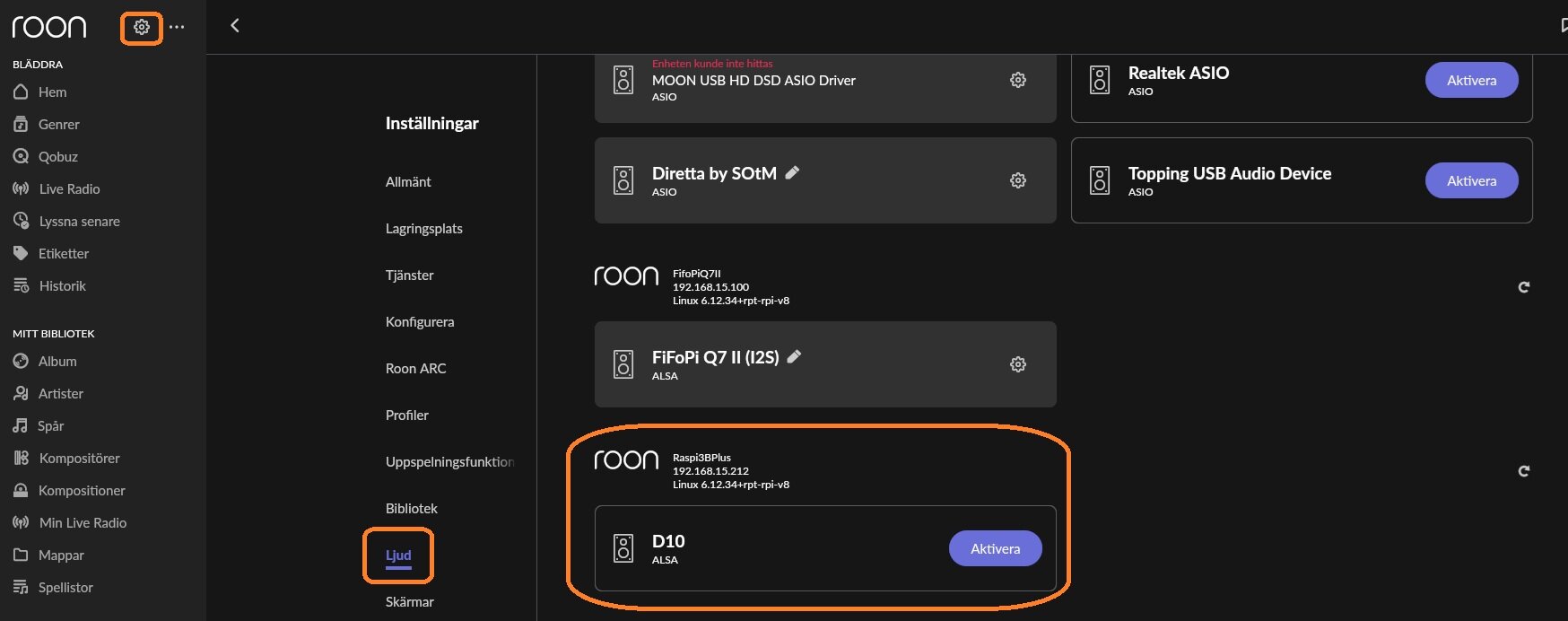Refresh the Raspi3BPlus endpoint devices
The image size is (1568, 621).
click(x=1523, y=471)
